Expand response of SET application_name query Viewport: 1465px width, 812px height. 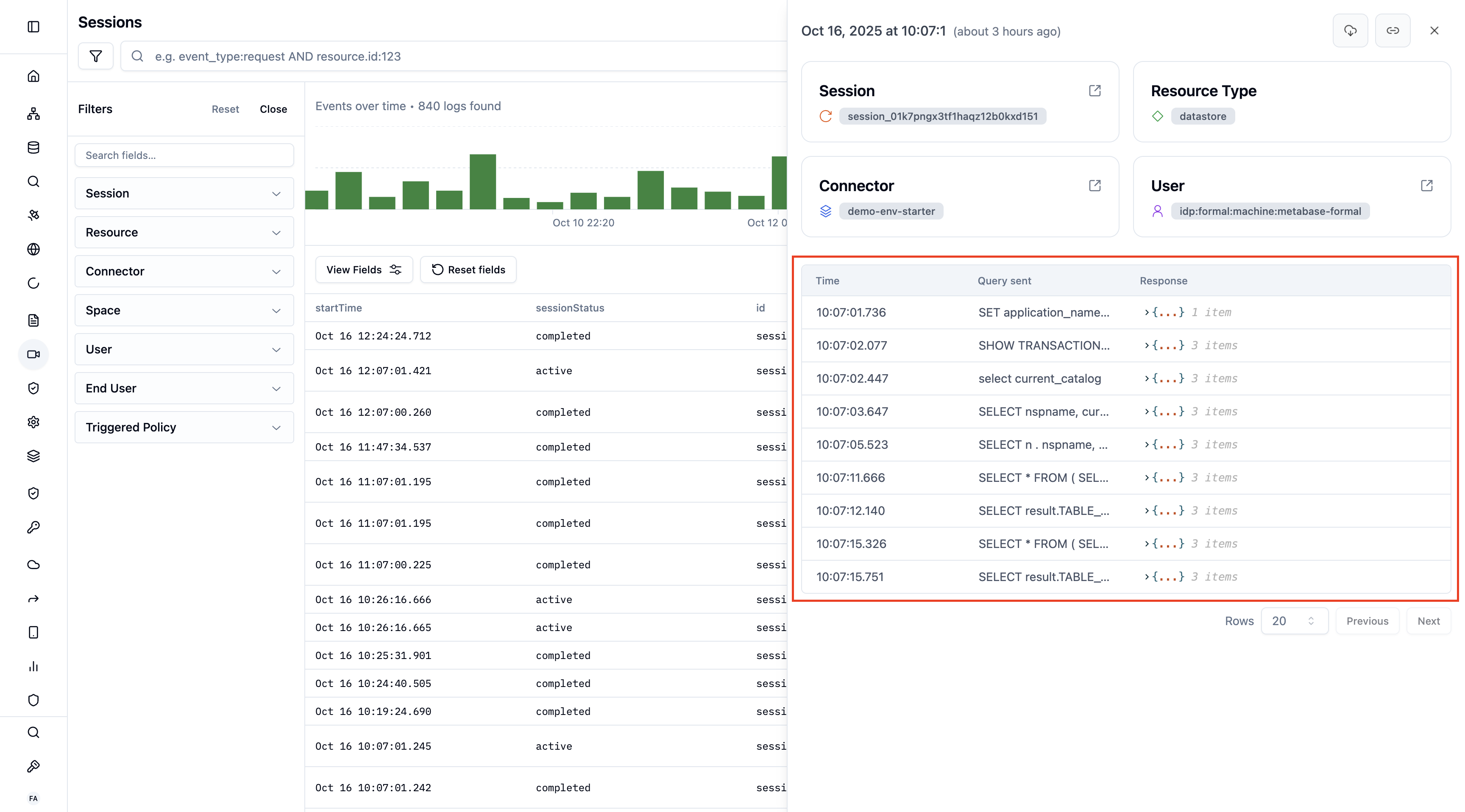click(x=1147, y=312)
